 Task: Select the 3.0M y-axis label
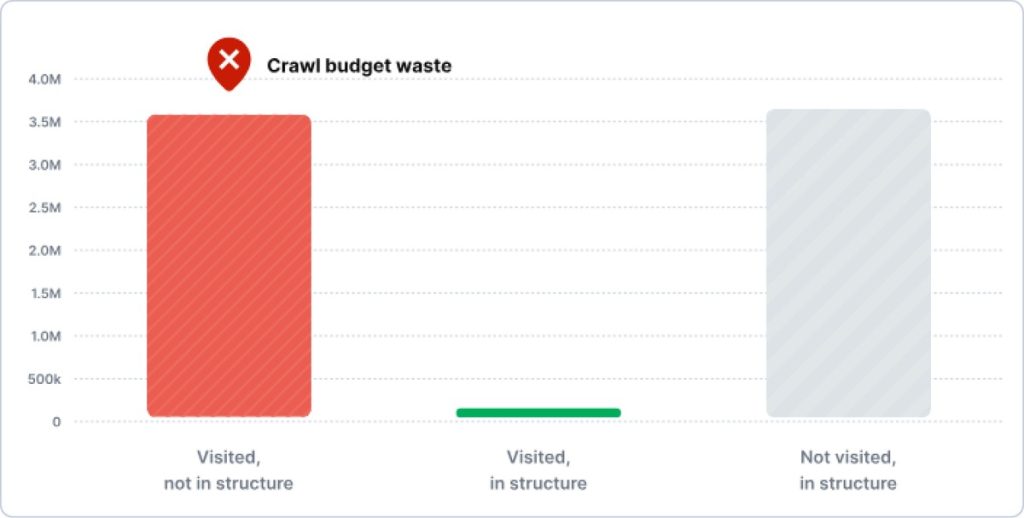pos(44,165)
